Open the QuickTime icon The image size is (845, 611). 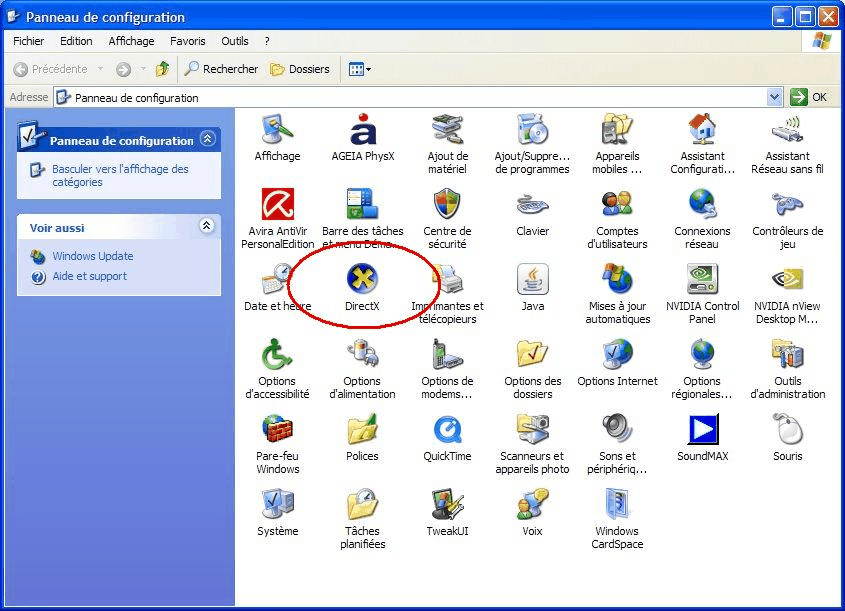click(447, 430)
